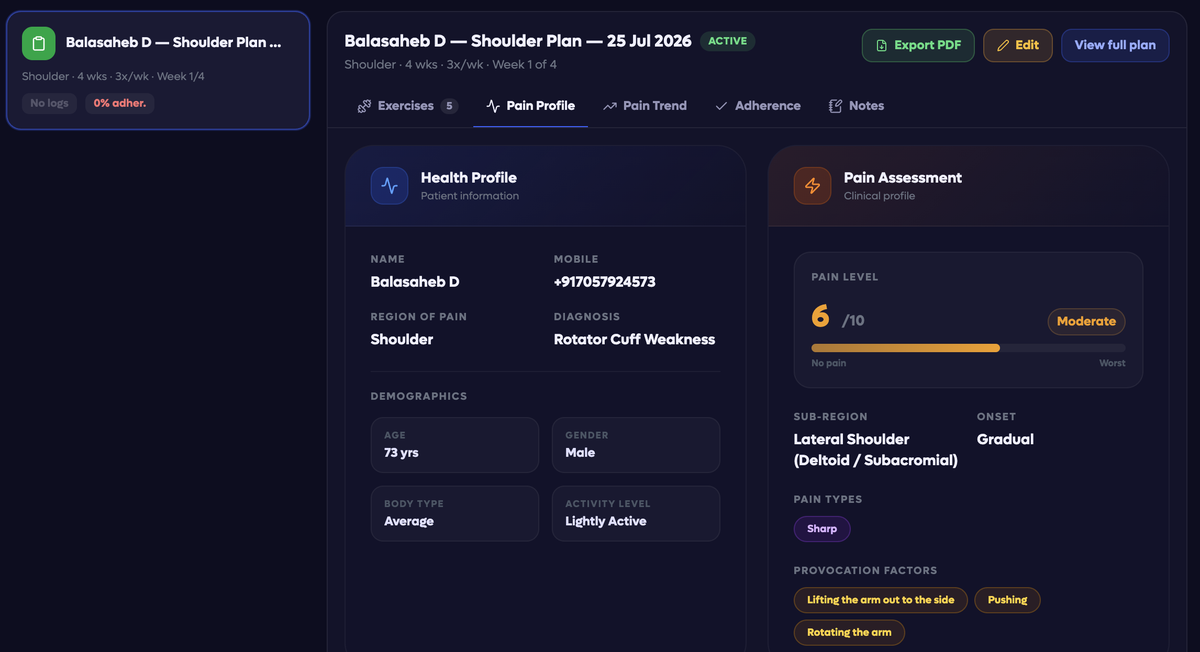Select the Balasaheb D Shoulder Plan card
1200x652 pixels.
tap(158, 70)
